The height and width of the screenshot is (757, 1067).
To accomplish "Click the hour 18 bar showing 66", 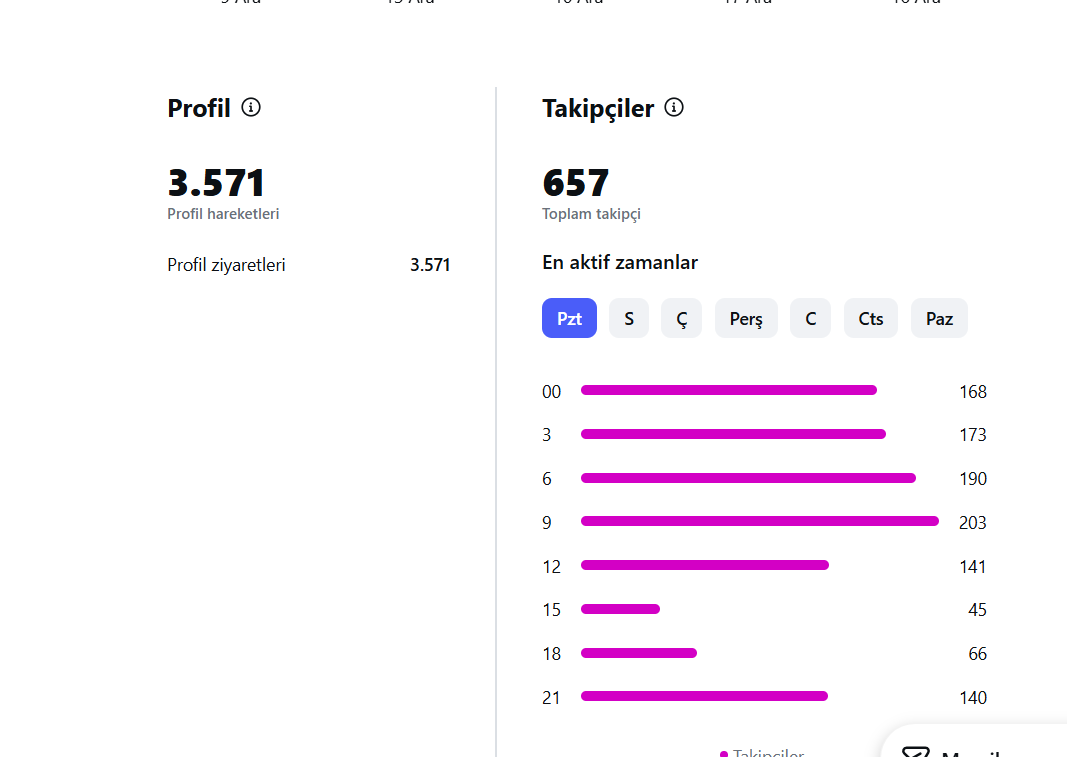I will [638, 653].
